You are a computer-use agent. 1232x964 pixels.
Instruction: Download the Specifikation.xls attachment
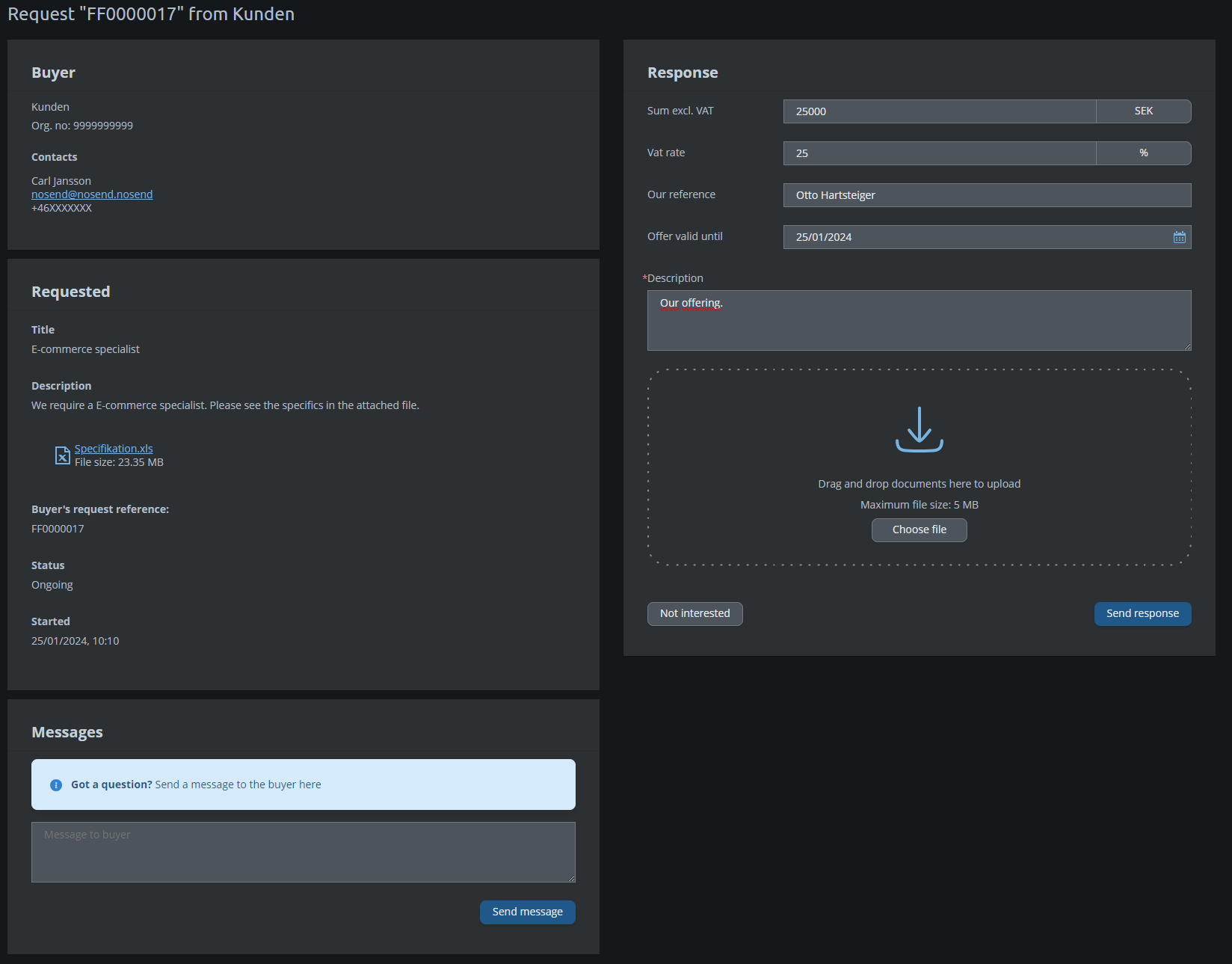(113, 448)
